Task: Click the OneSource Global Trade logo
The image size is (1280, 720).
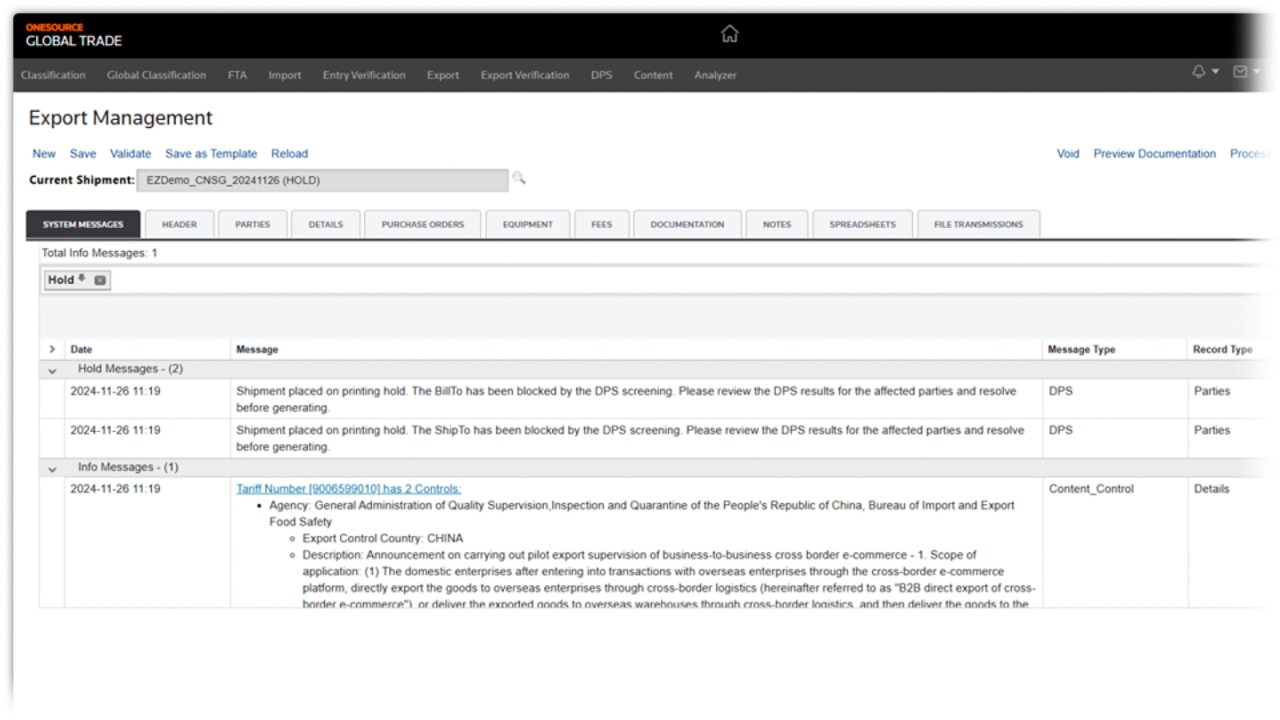Action: tap(73, 36)
